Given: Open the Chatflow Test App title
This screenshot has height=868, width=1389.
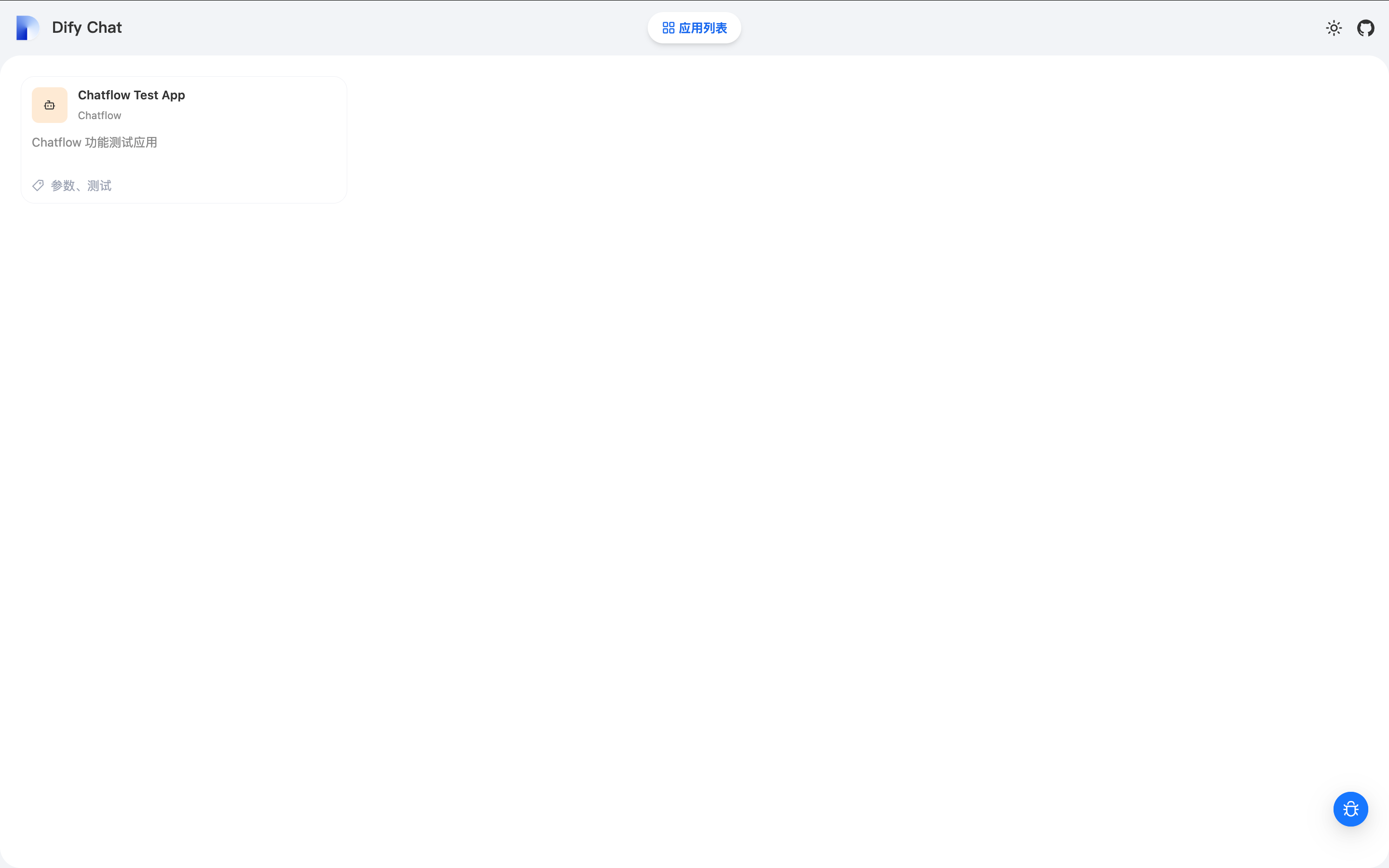Looking at the screenshot, I should pyautogui.click(x=131, y=95).
